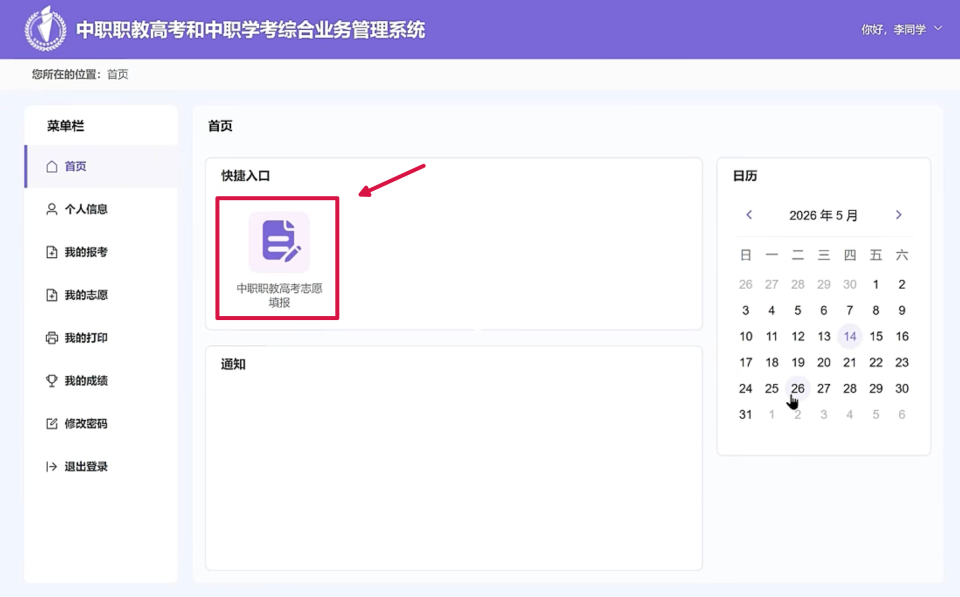
Task: Open 我的报考 from the sidebar
Action: [x=101, y=252]
